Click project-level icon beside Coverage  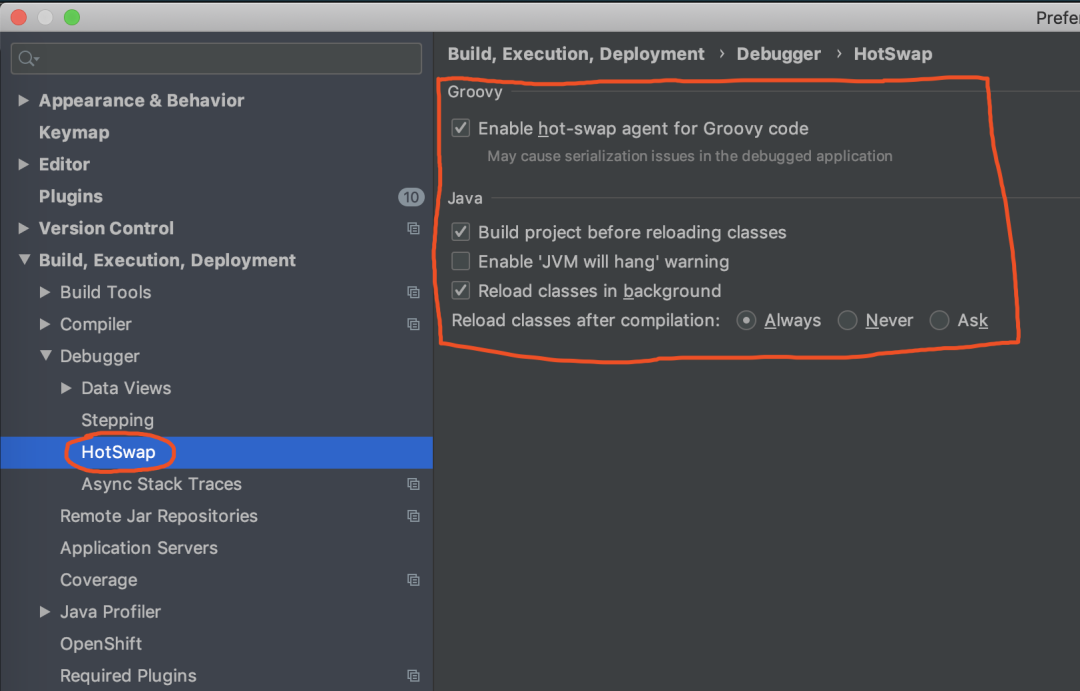pyautogui.click(x=413, y=580)
